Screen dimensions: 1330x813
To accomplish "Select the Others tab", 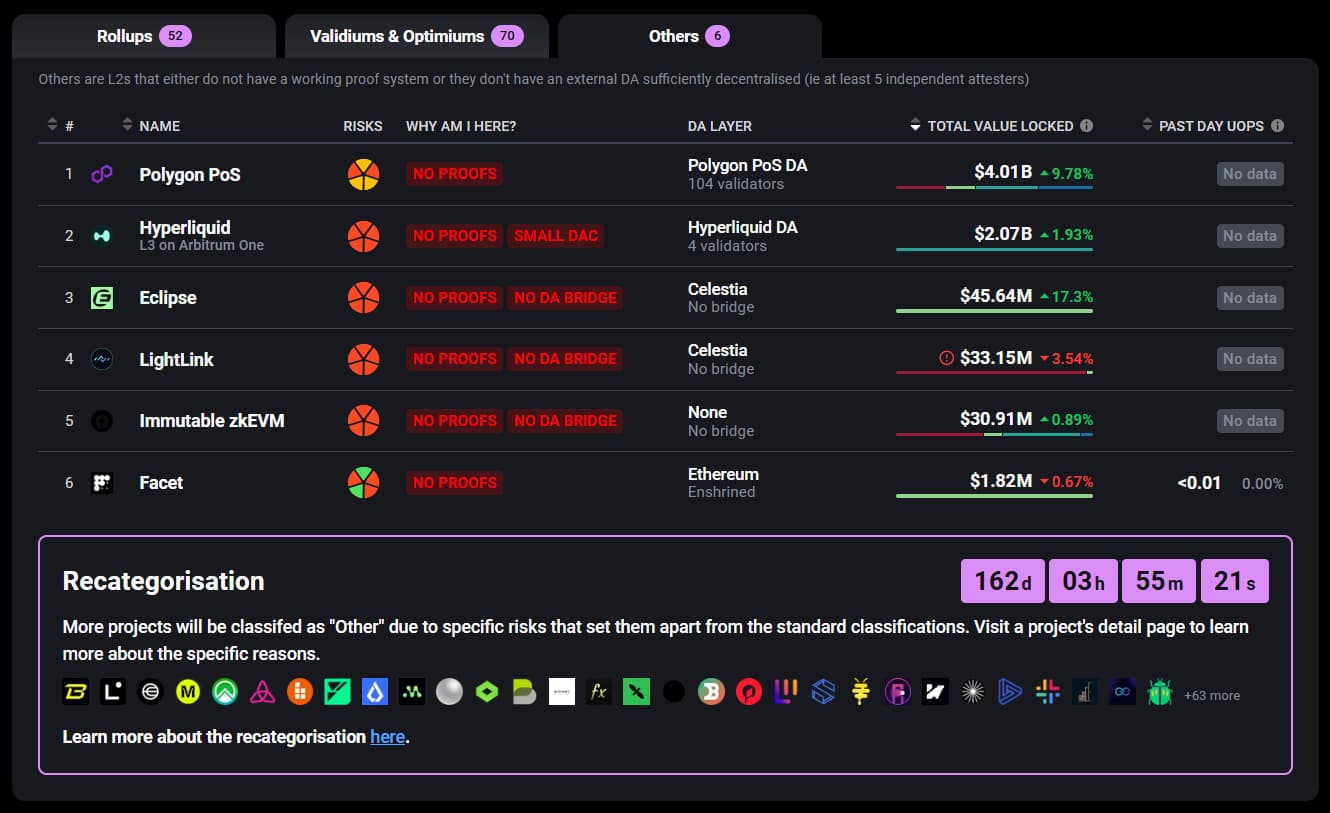I will tap(689, 36).
